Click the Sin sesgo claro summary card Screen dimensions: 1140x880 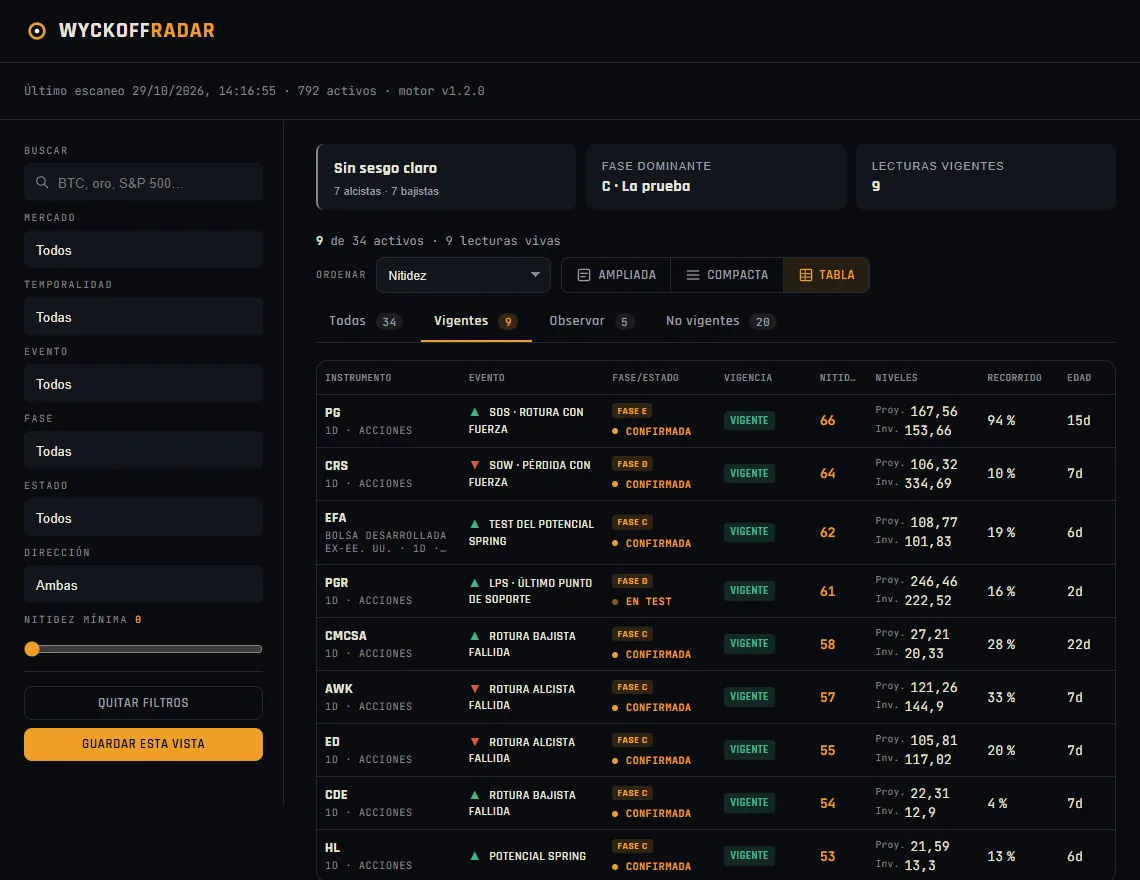click(x=446, y=177)
